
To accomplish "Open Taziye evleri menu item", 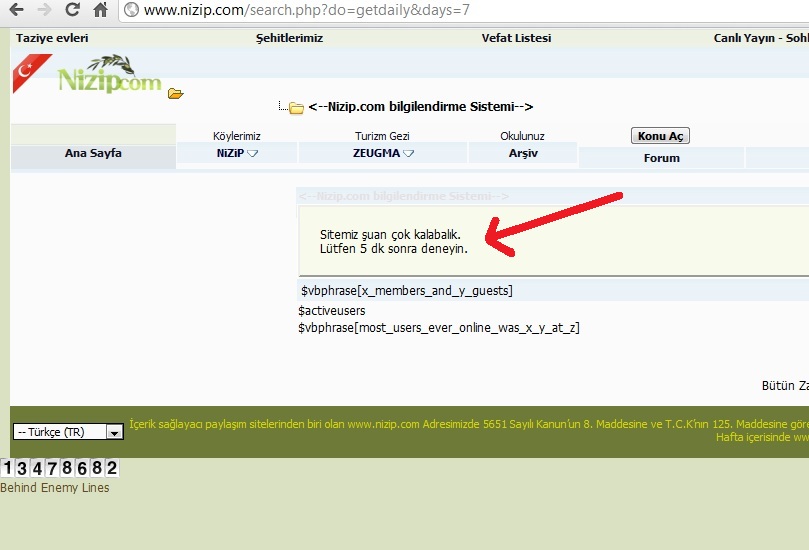I will click(x=52, y=38).
